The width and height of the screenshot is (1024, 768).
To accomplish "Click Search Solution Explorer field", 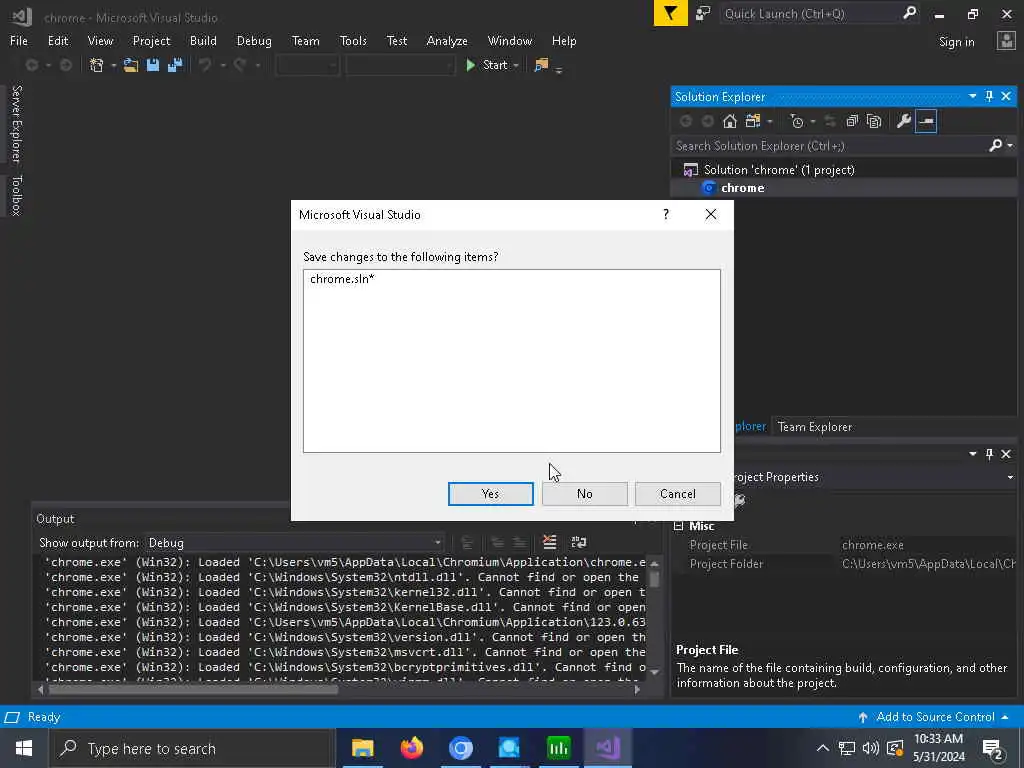I will pyautogui.click(x=829, y=146).
